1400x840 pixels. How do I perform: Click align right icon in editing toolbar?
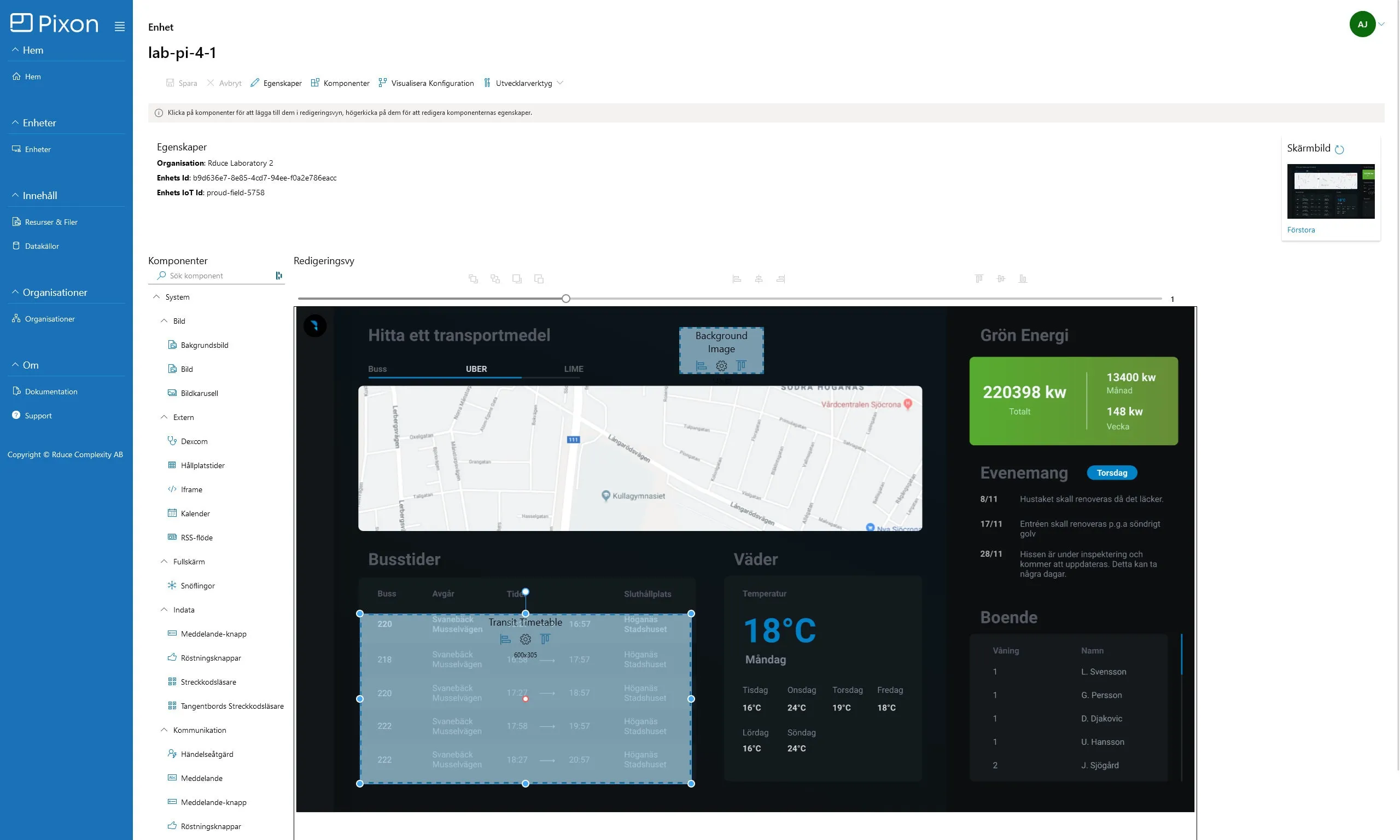click(x=780, y=279)
